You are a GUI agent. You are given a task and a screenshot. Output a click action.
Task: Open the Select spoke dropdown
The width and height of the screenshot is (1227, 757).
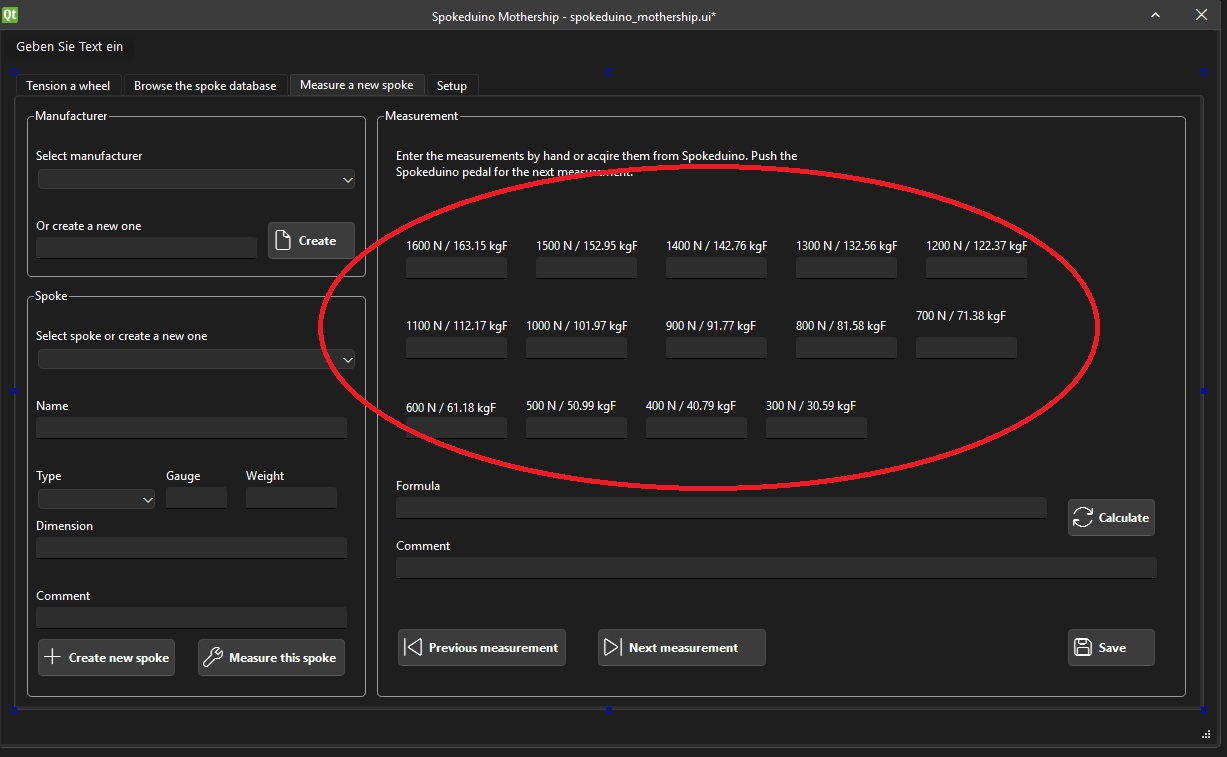(x=196, y=359)
